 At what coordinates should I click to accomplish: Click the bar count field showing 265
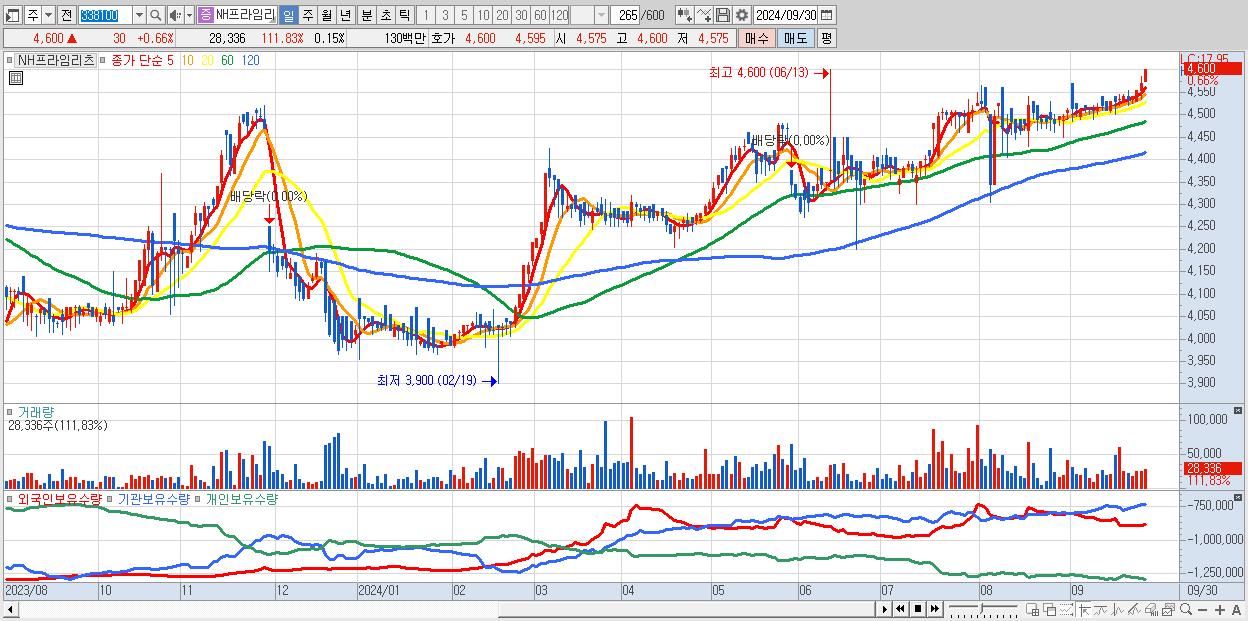tap(627, 15)
